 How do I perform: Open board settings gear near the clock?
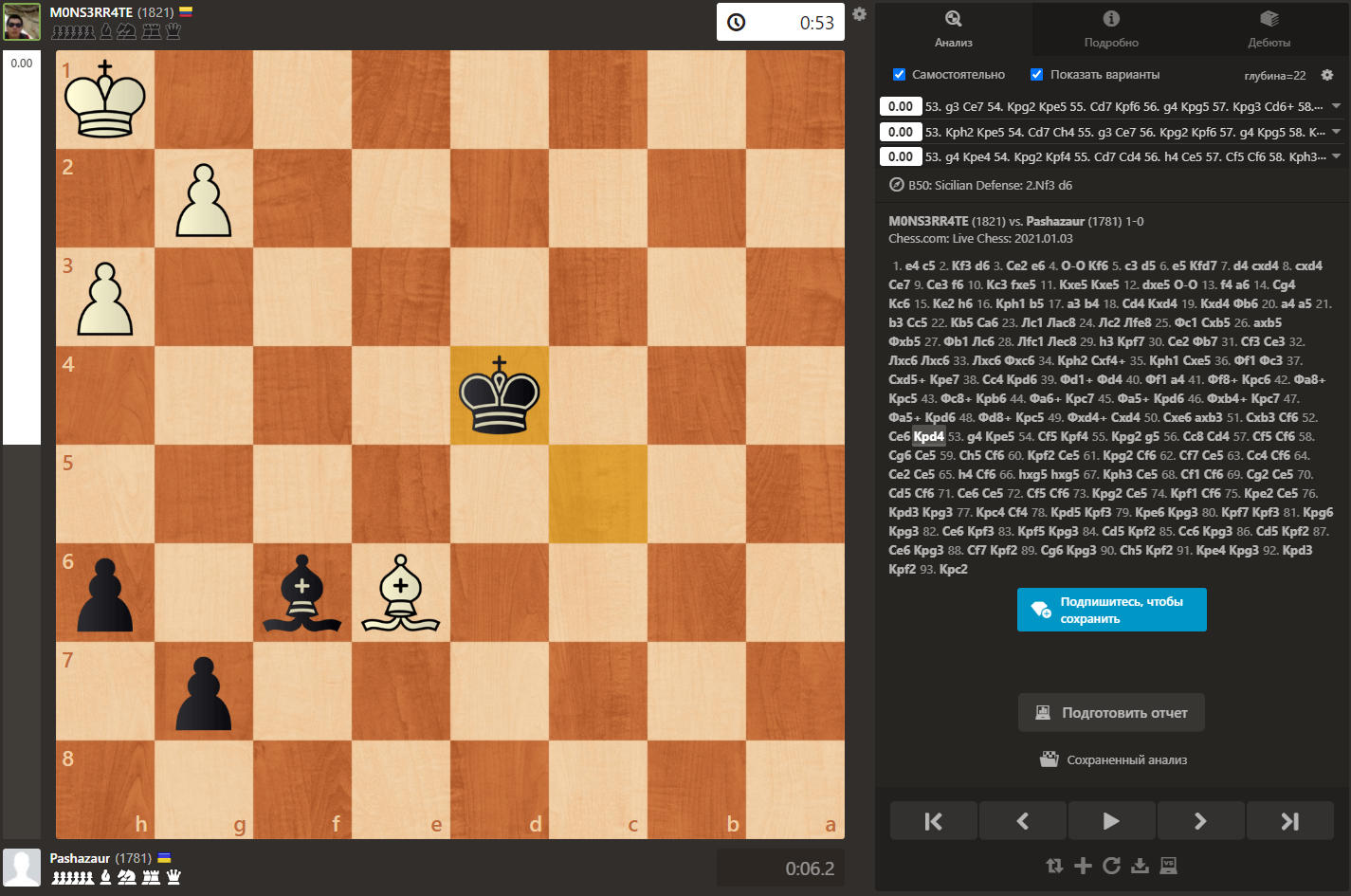point(859,14)
